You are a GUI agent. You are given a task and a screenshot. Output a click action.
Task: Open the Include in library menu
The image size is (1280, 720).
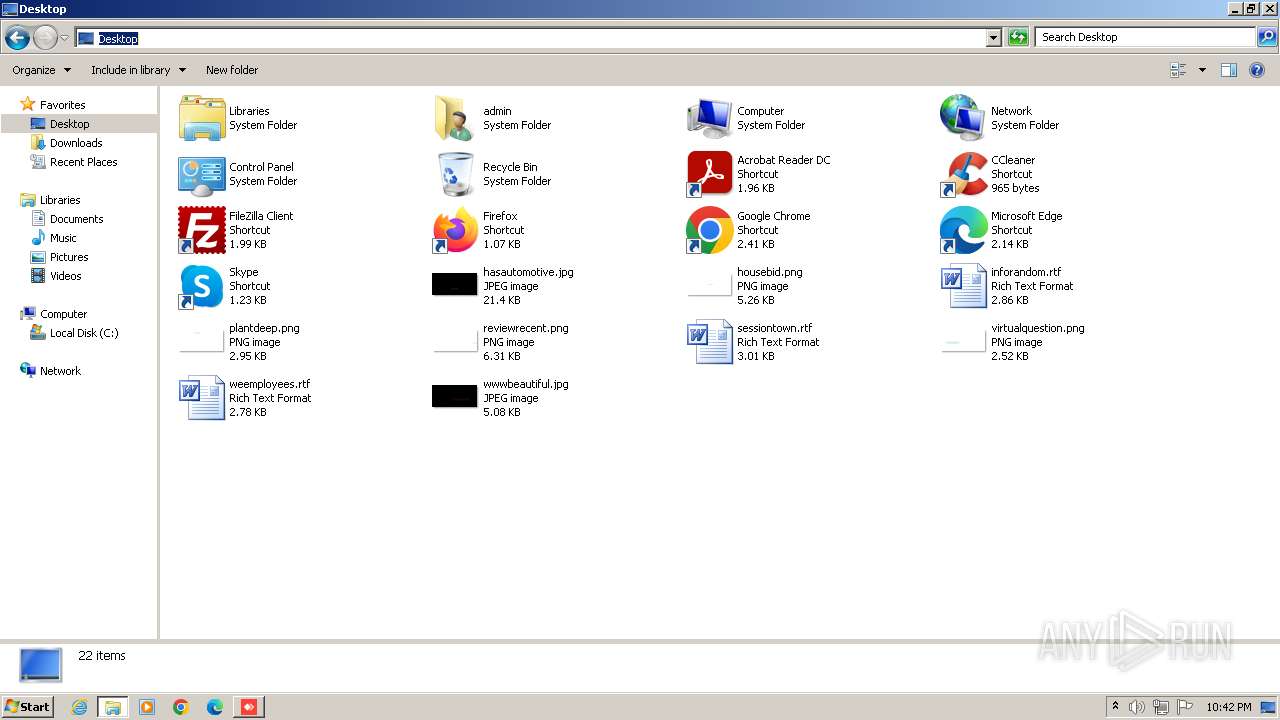tap(138, 70)
